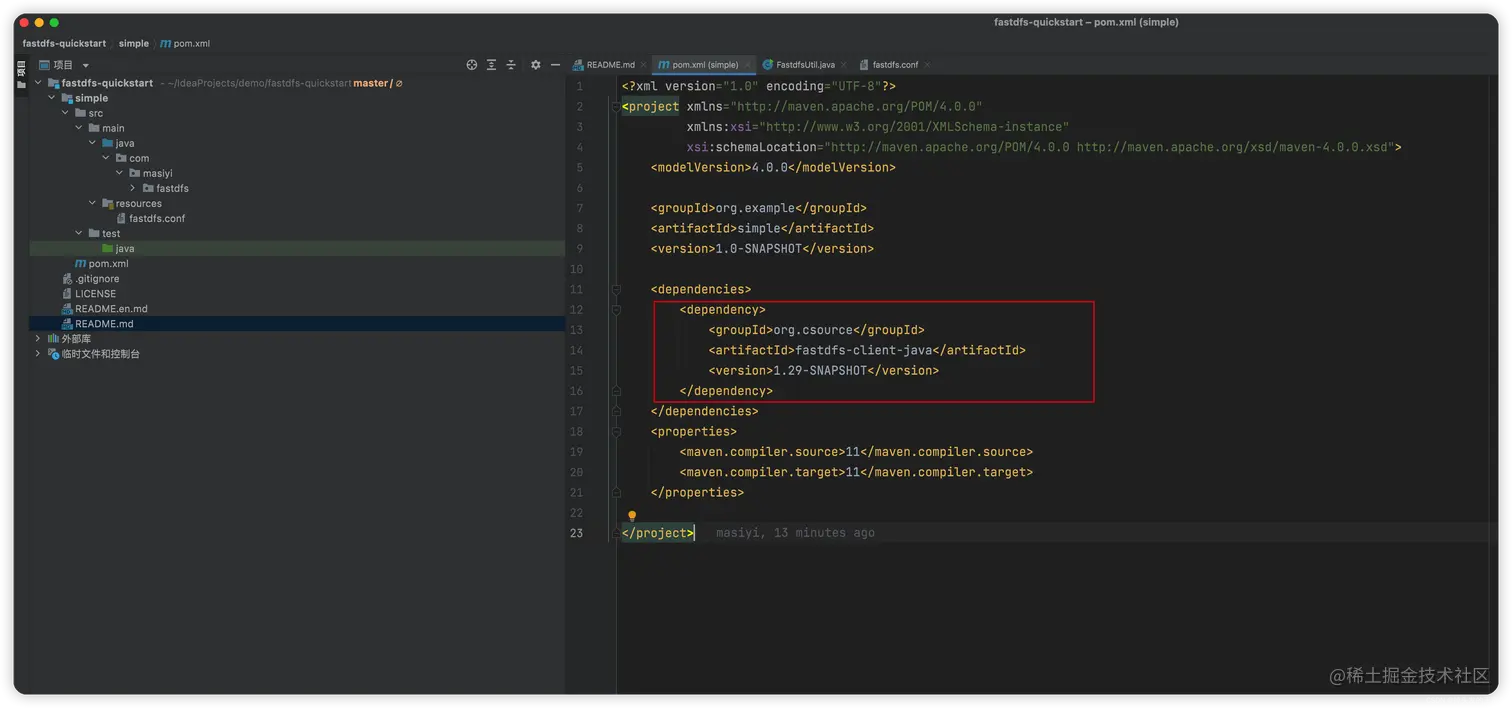1512x708 pixels.
Task: Click fastdfs-quickstart breadcrumb in navigation bar
Action: pos(64,44)
